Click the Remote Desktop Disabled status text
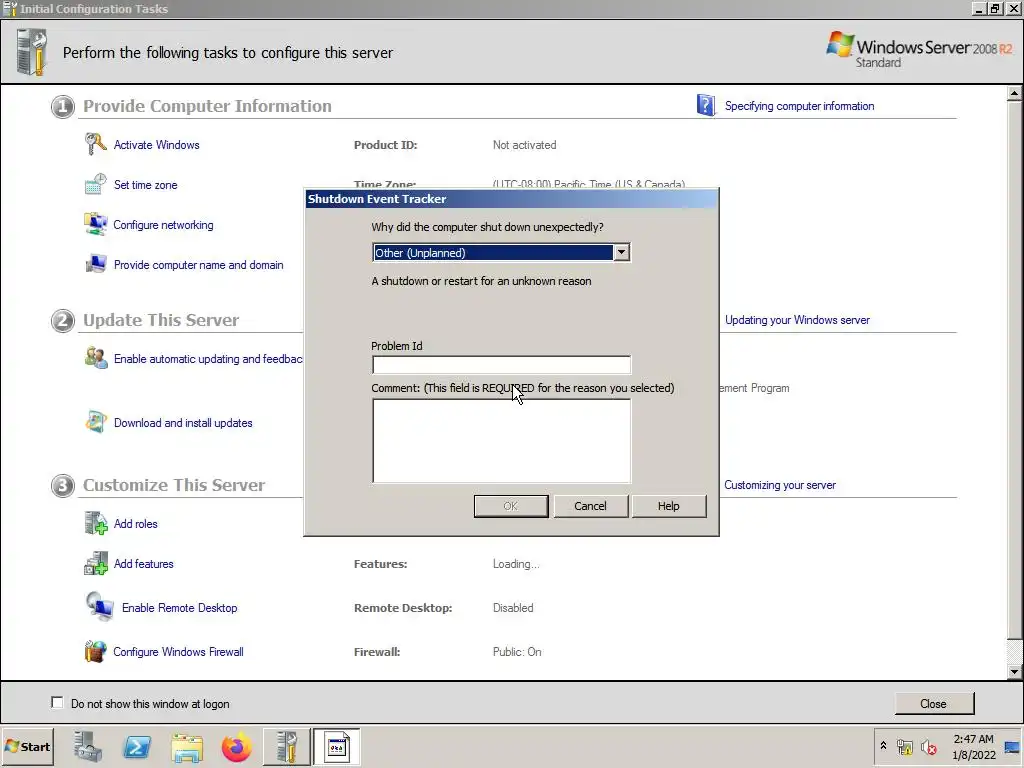 tap(513, 607)
